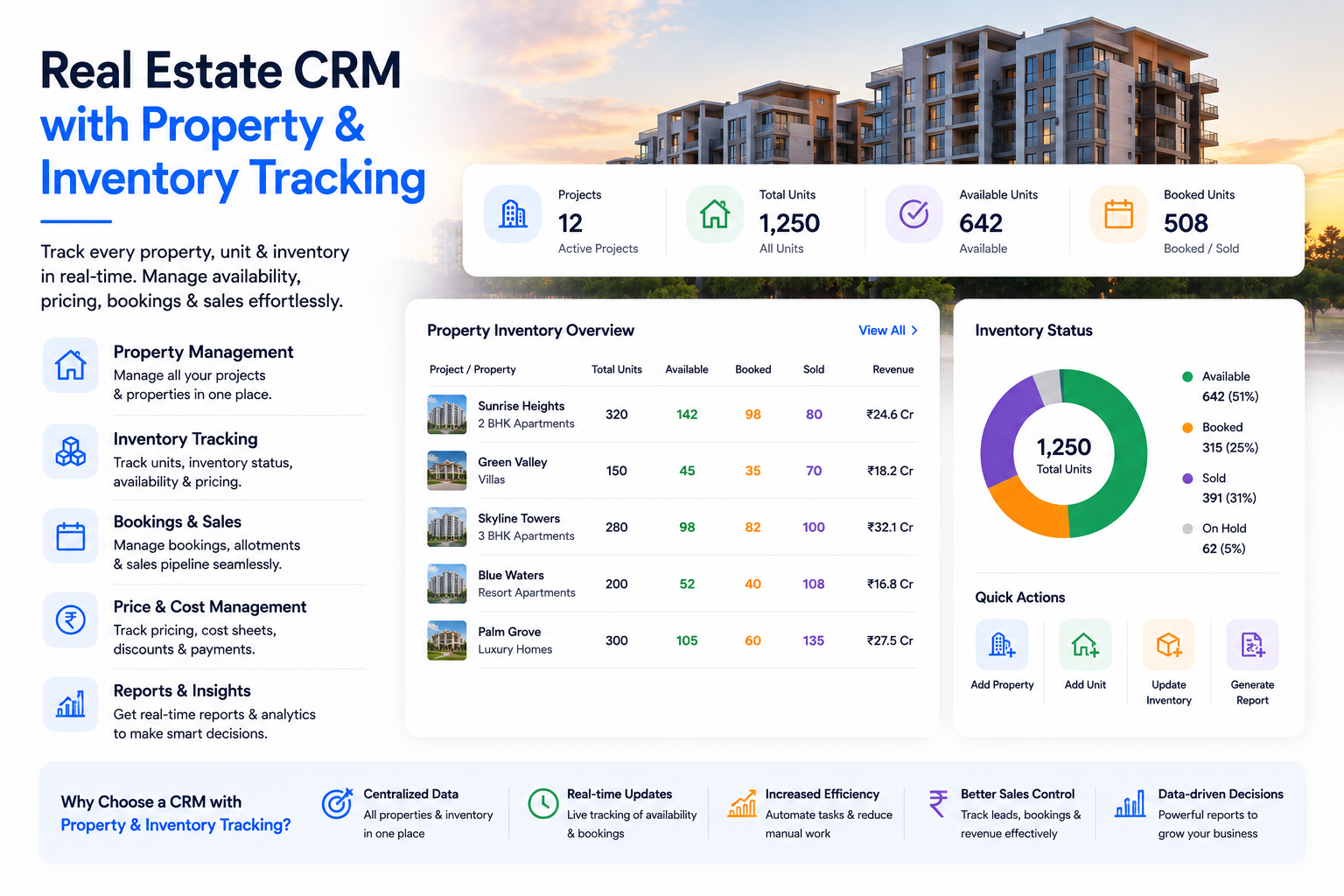This screenshot has height=896, width=1344.
Task: Click the ₹32.1 Cr revenue value
Action: point(890,527)
